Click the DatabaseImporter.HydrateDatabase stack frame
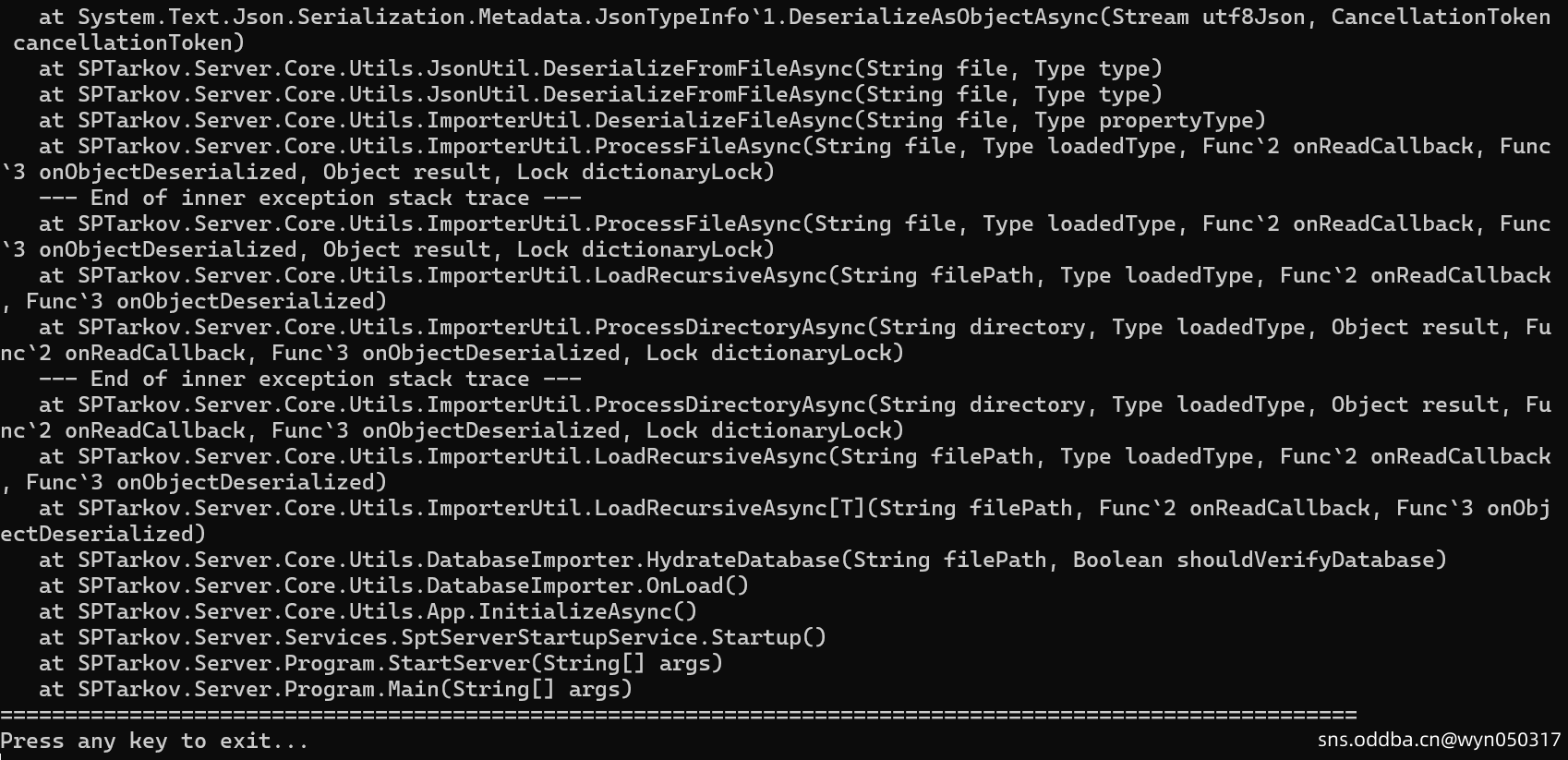Viewport: 1568px width, 760px height. point(742,560)
